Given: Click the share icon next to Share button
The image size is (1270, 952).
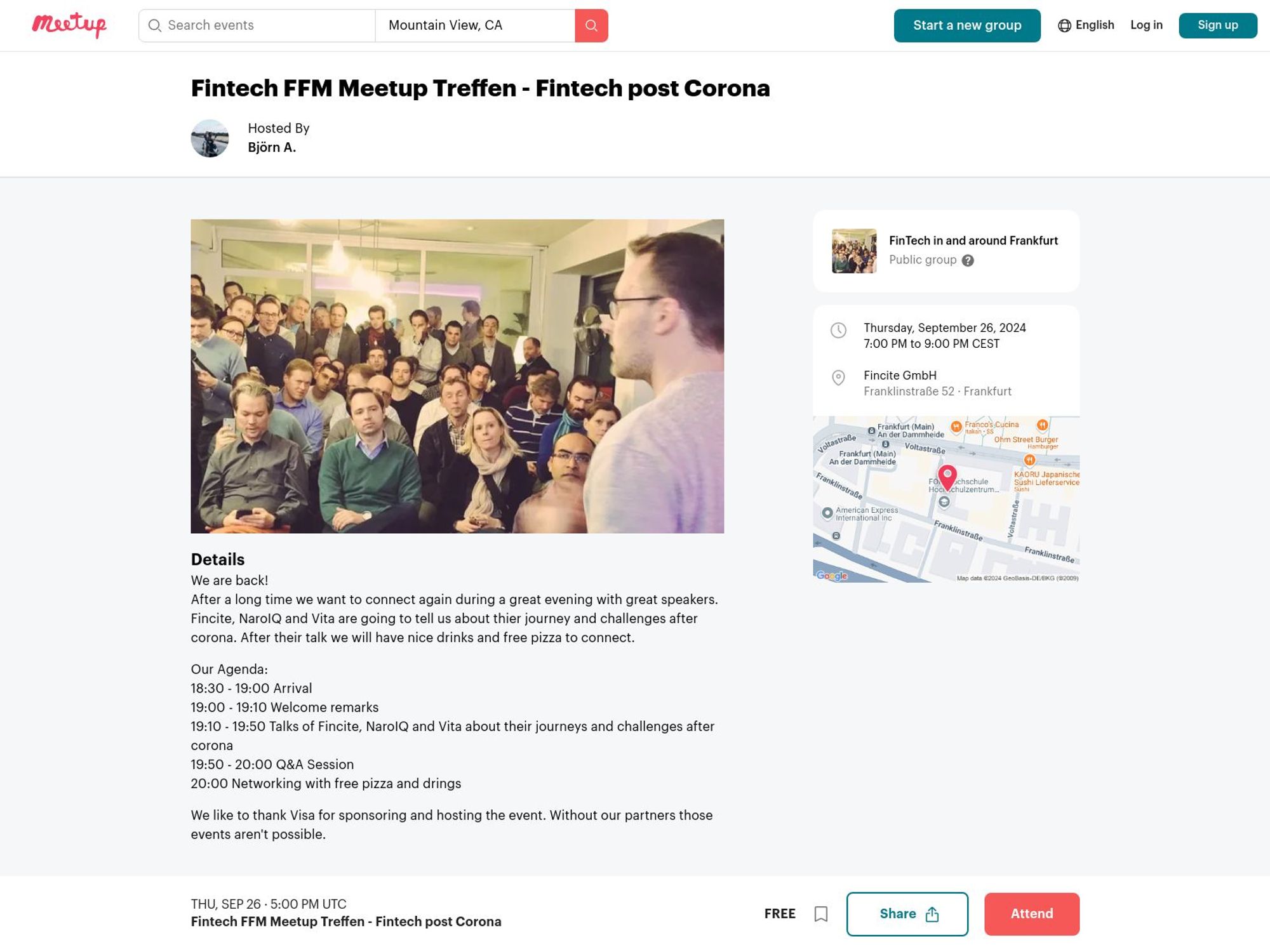Looking at the screenshot, I should point(931,914).
